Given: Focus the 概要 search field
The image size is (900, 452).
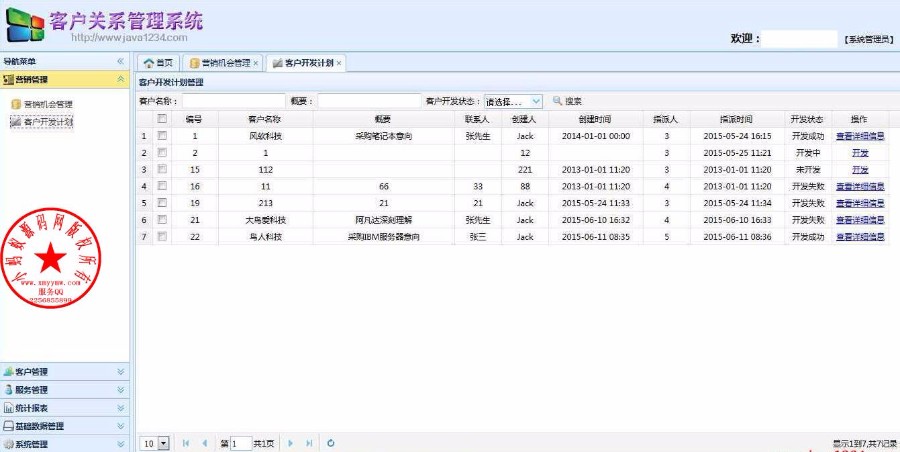Looking at the screenshot, I should pyautogui.click(x=369, y=101).
